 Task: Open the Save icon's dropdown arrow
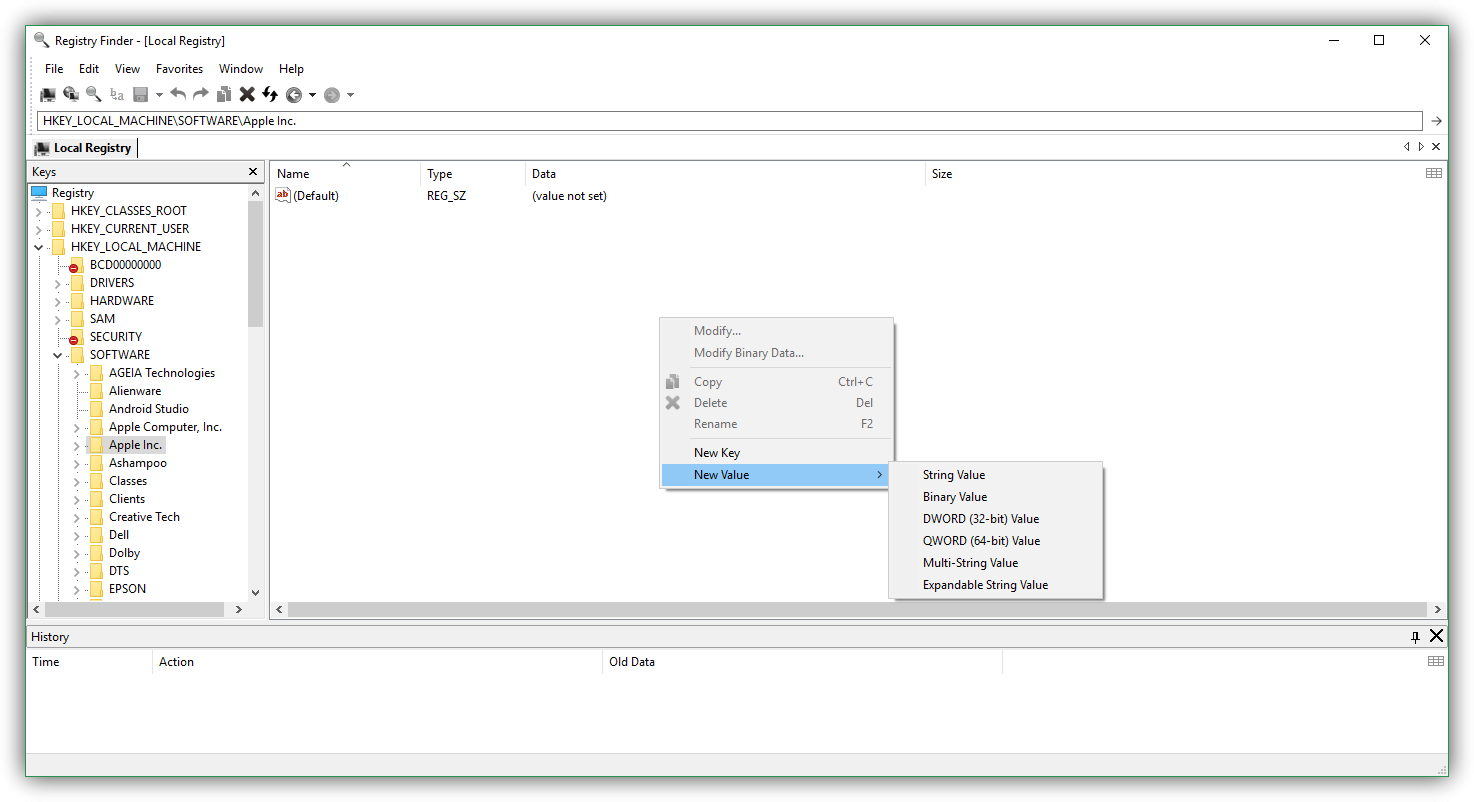click(159, 95)
